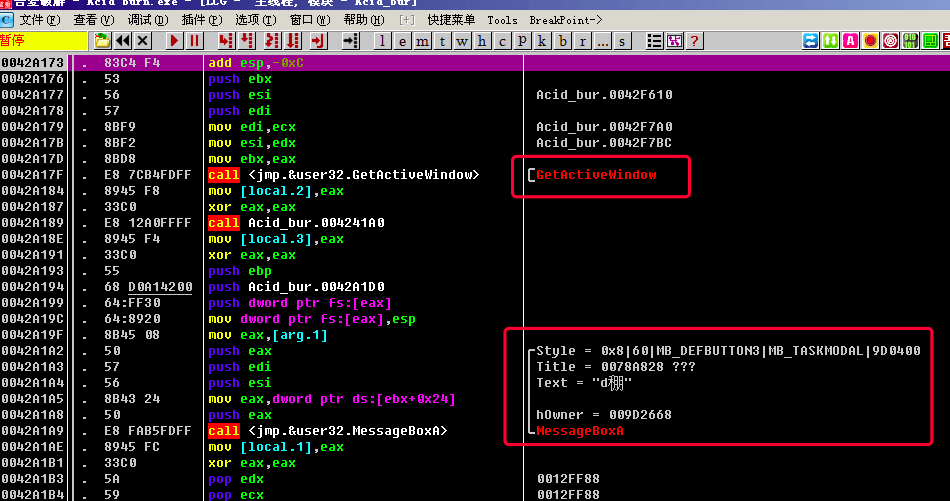Click the Step into icon
950x501 pixels.
click(226, 41)
